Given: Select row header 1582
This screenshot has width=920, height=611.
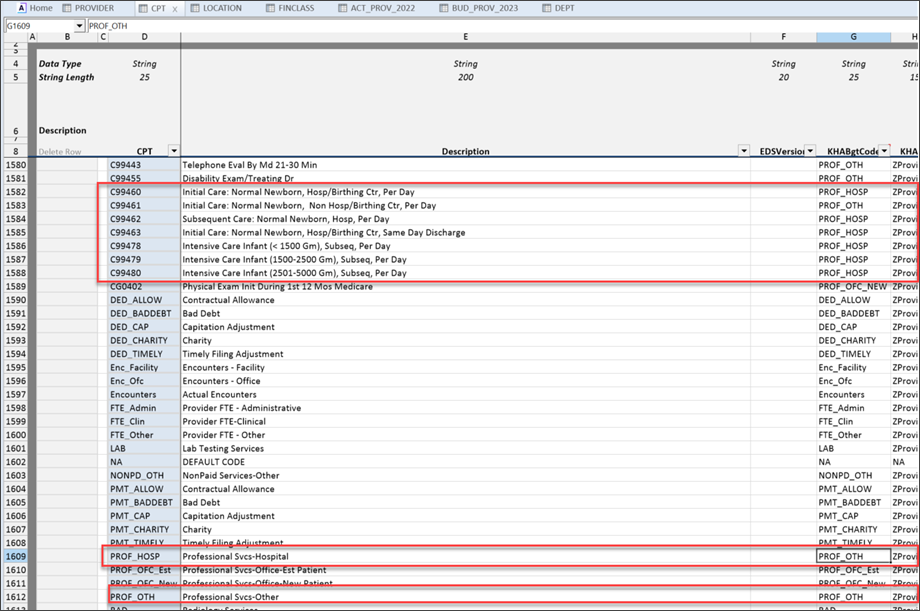Looking at the screenshot, I should (16, 191).
